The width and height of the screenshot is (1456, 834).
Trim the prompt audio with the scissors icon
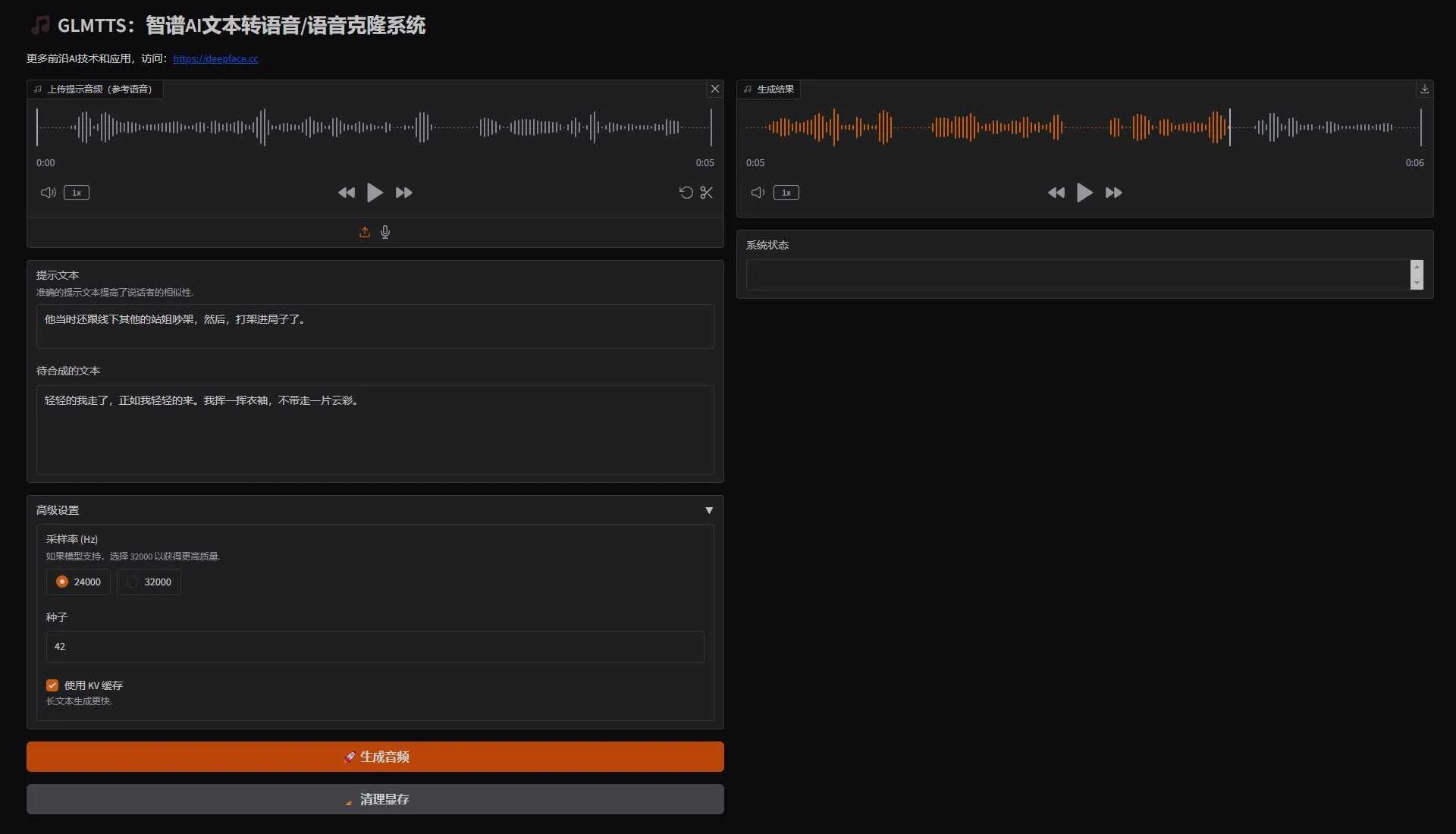coord(706,193)
